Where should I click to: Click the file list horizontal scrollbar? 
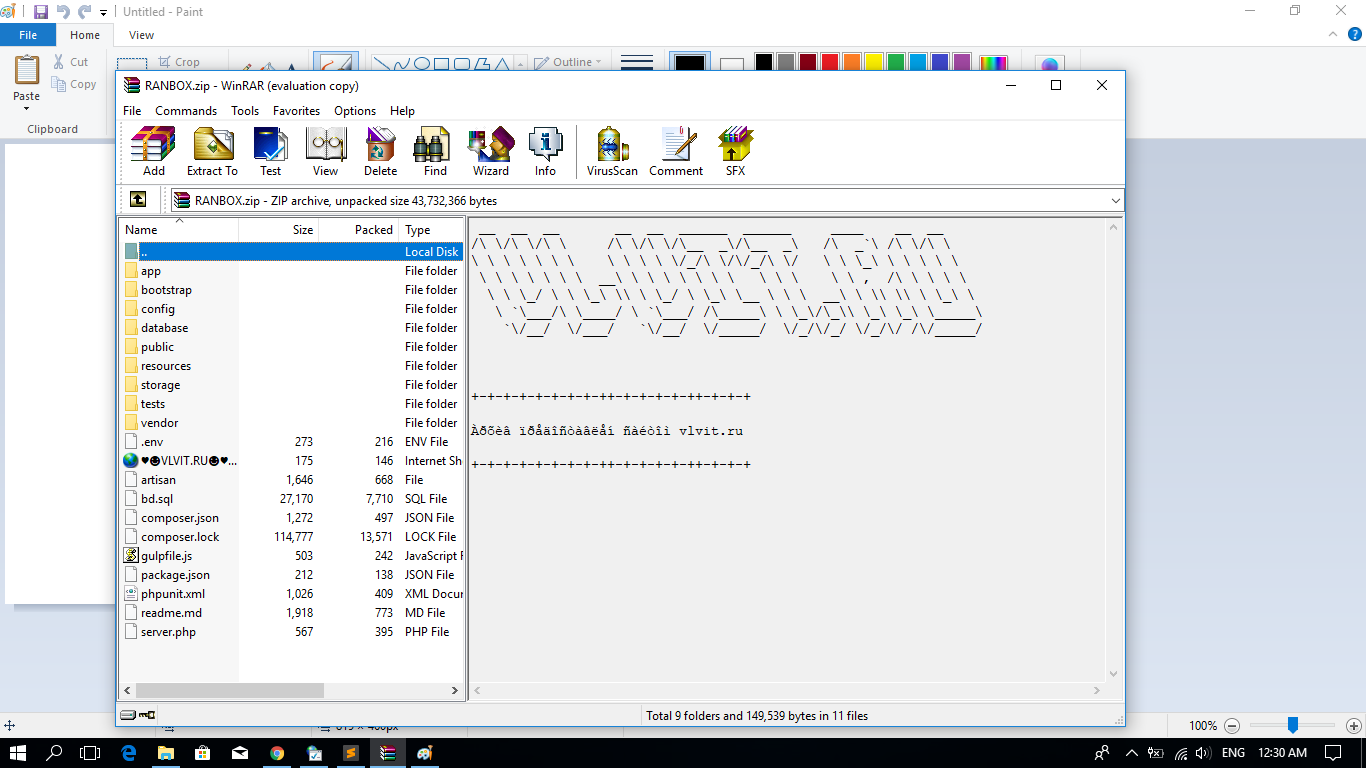[x=230, y=690]
